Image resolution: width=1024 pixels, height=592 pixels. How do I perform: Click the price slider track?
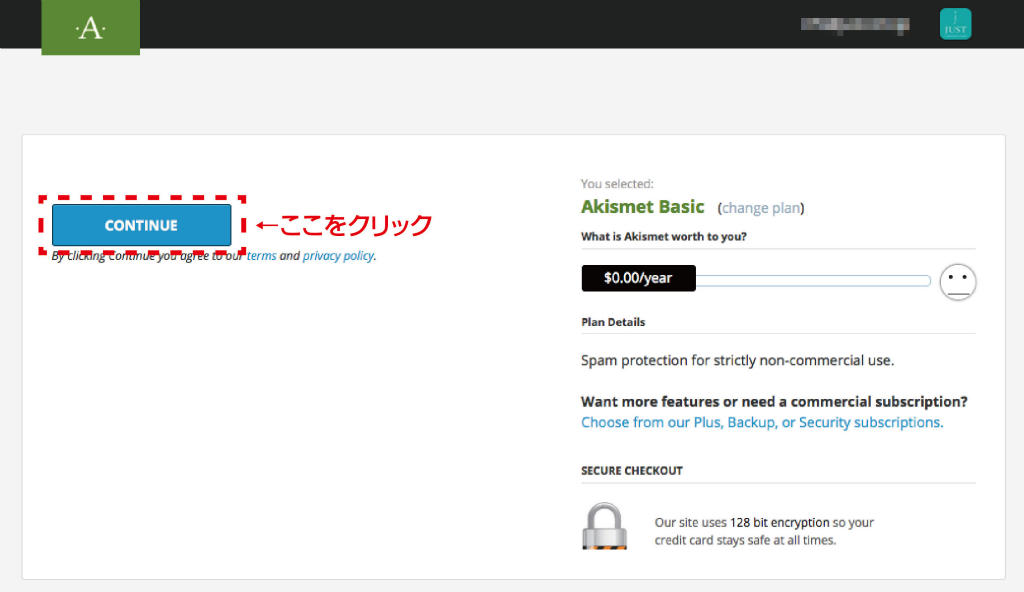pos(813,280)
